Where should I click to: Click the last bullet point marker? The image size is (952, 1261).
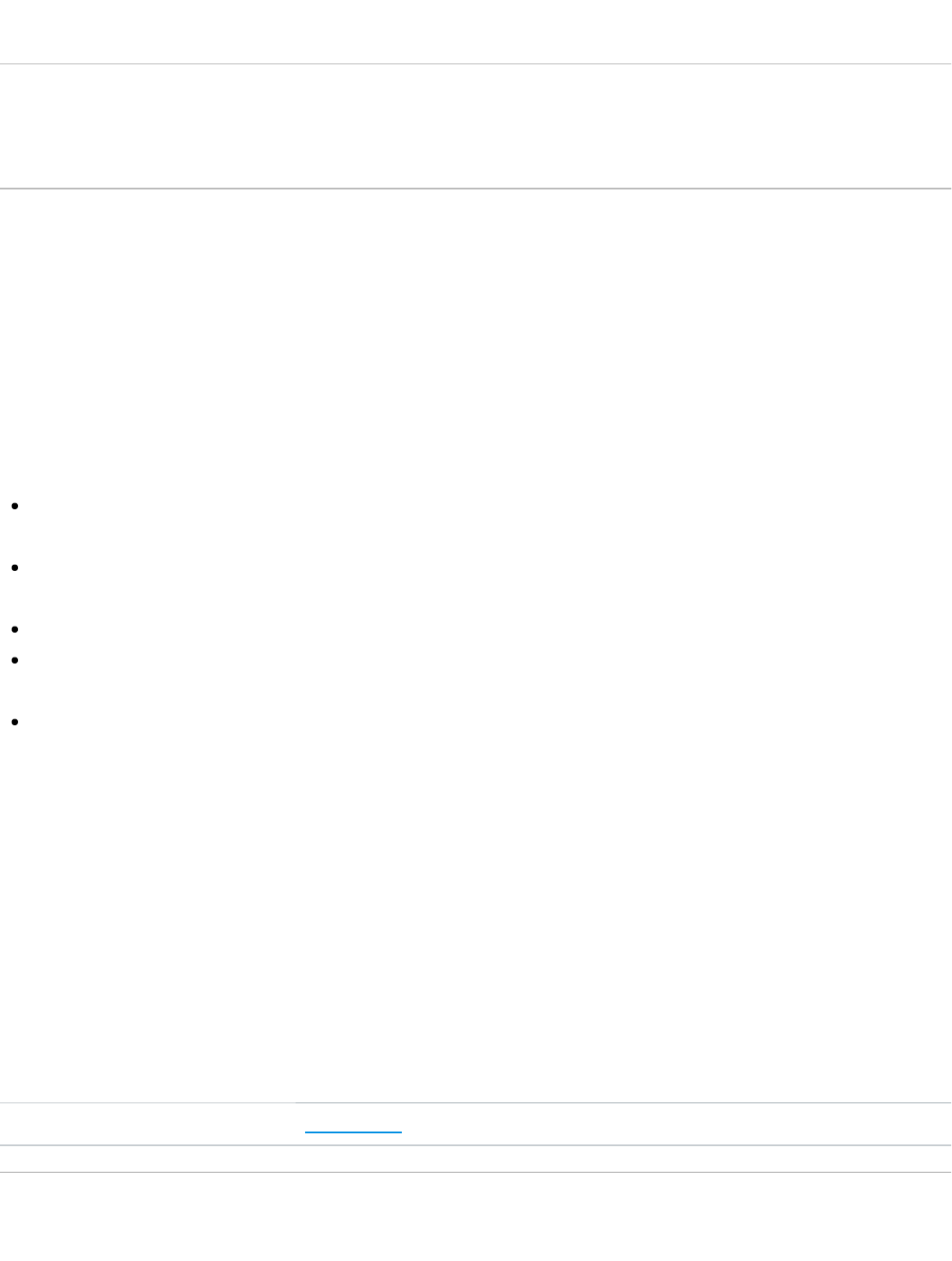pyautogui.click(x=16, y=722)
